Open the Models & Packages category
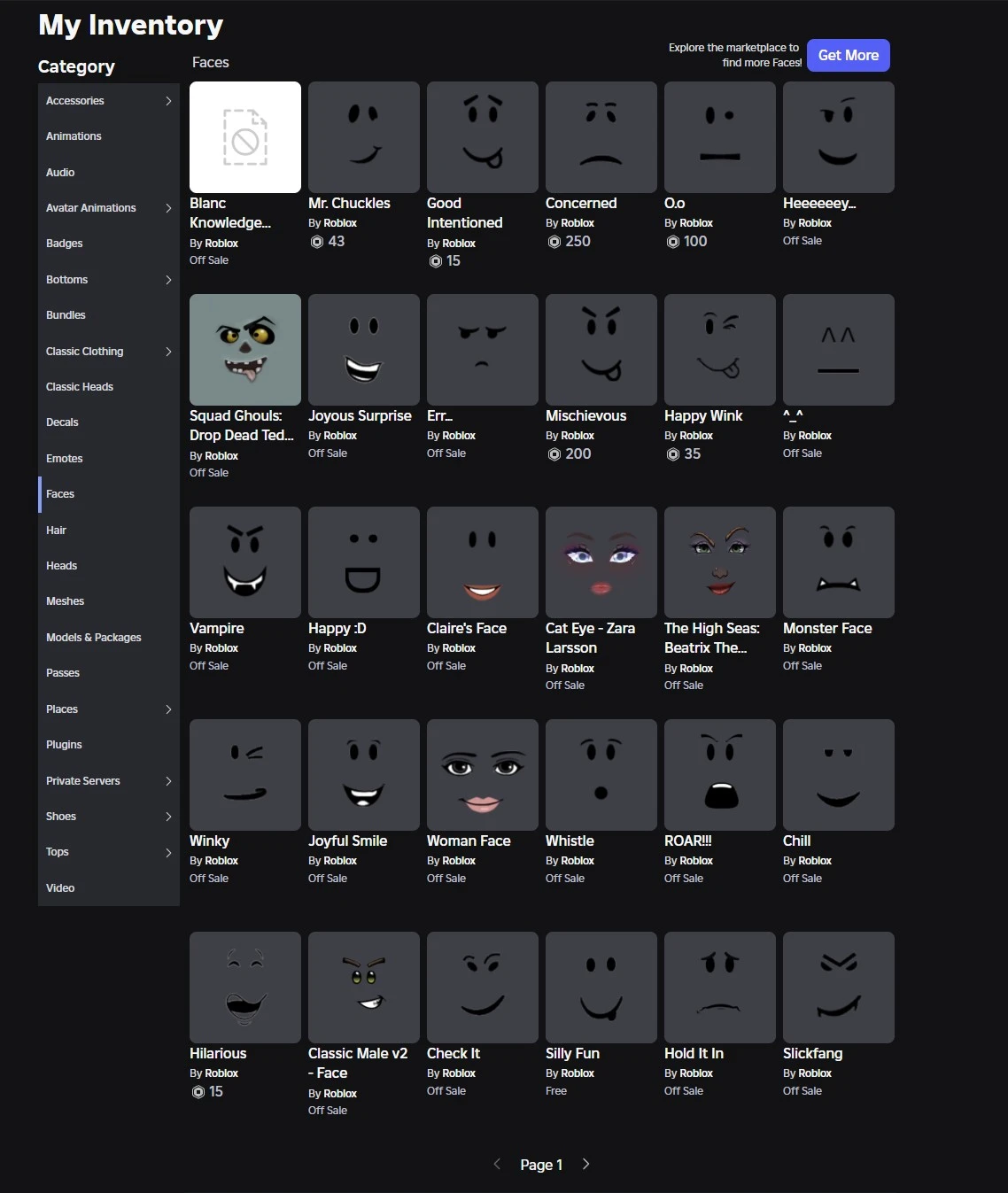 (x=109, y=638)
